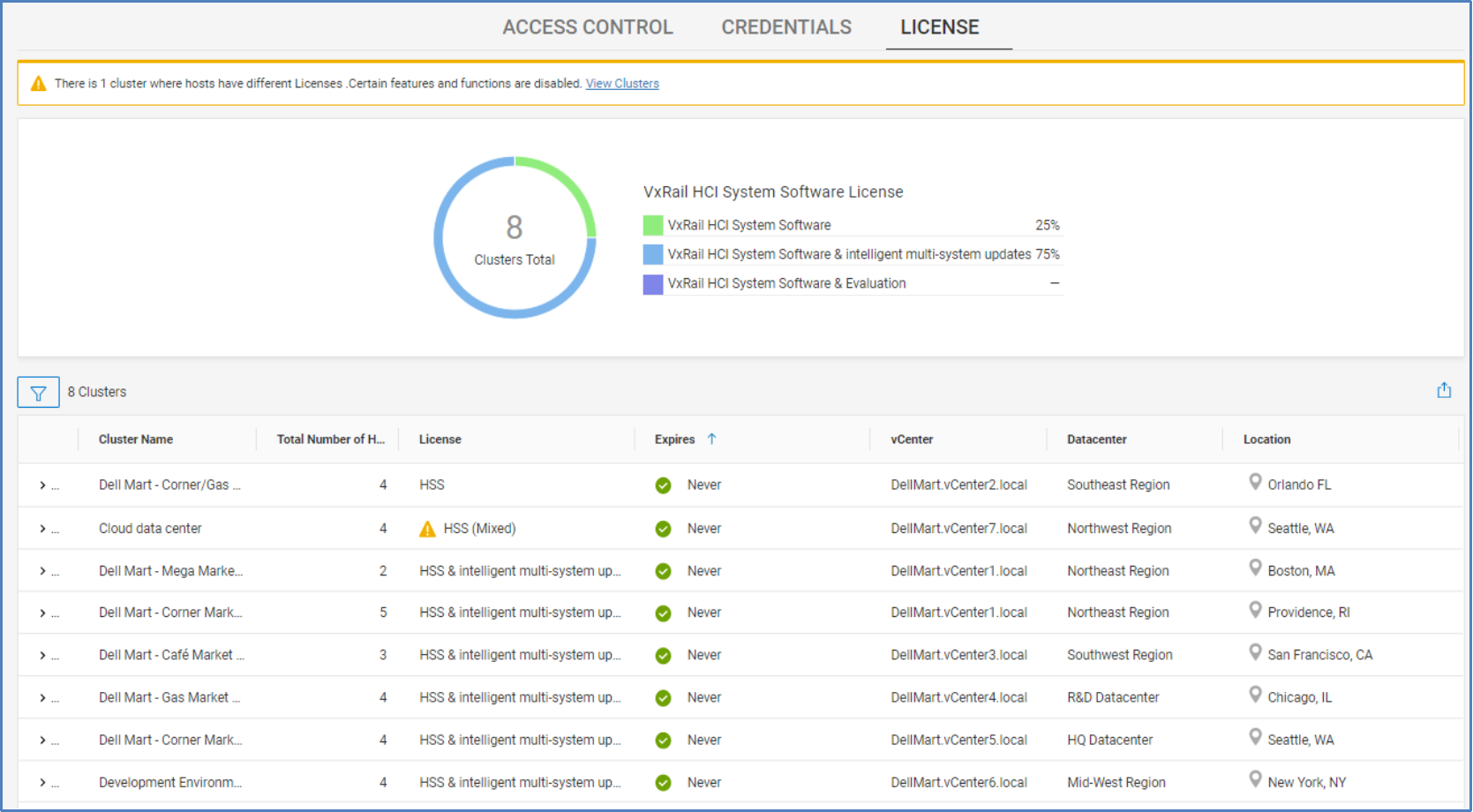Click the 8 Clusters Total donut chart
Image resolution: width=1473 pixels, height=812 pixels.
click(x=515, y=237)
